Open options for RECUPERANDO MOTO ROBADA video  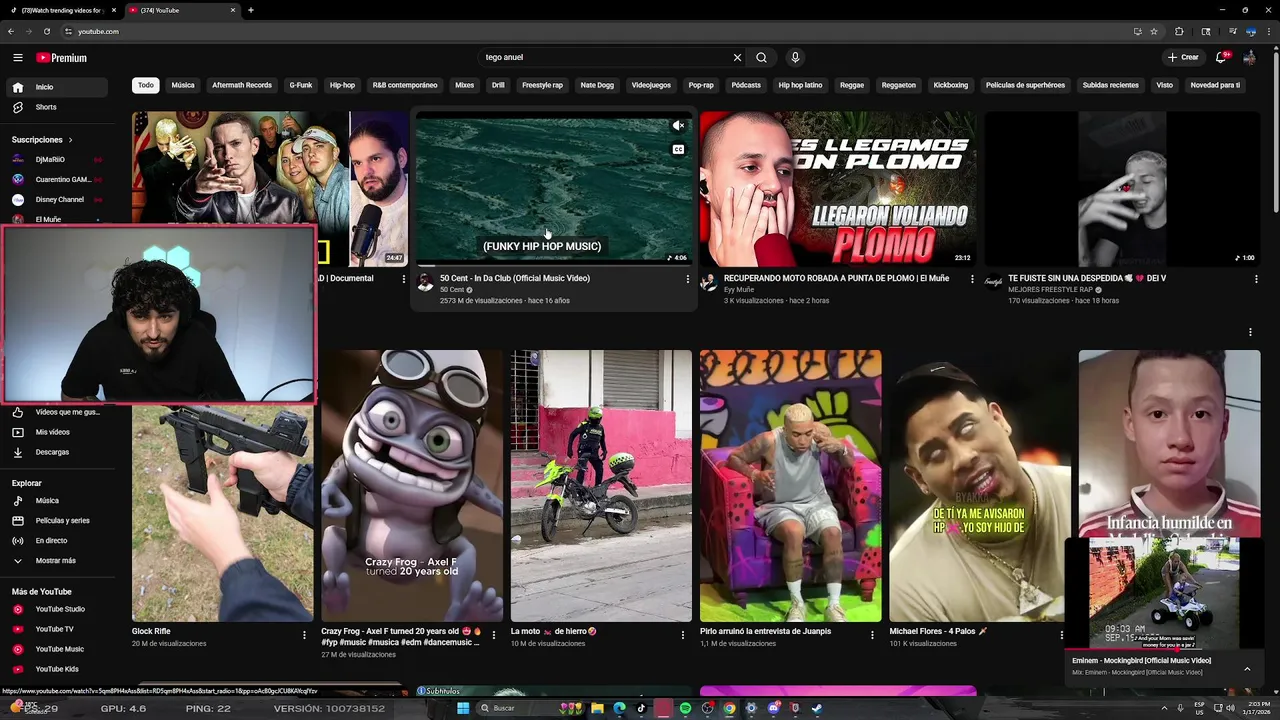972,279
